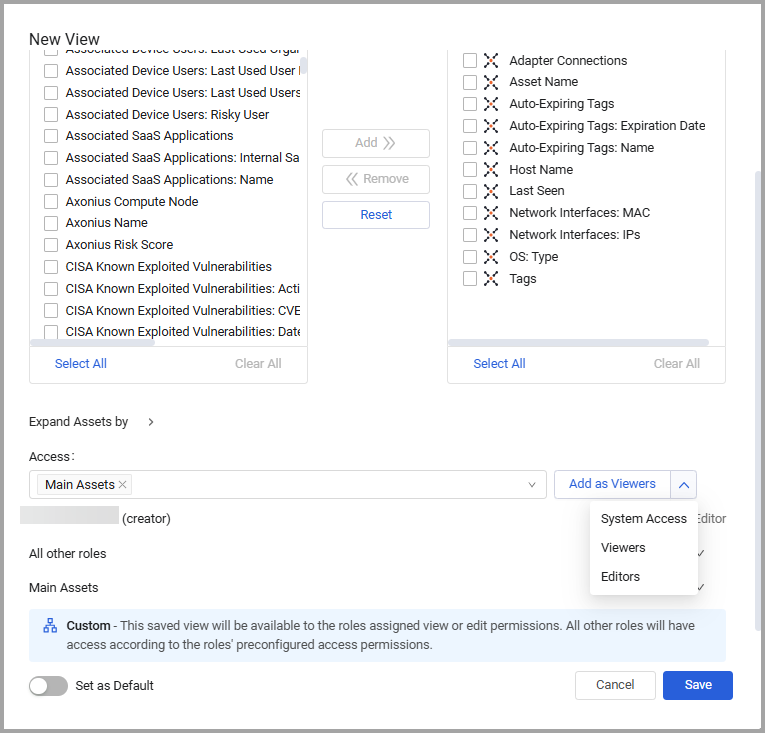The image size is (765, 733).
Task: Choose System Access from the menu
Action: [x=643, y=519]
